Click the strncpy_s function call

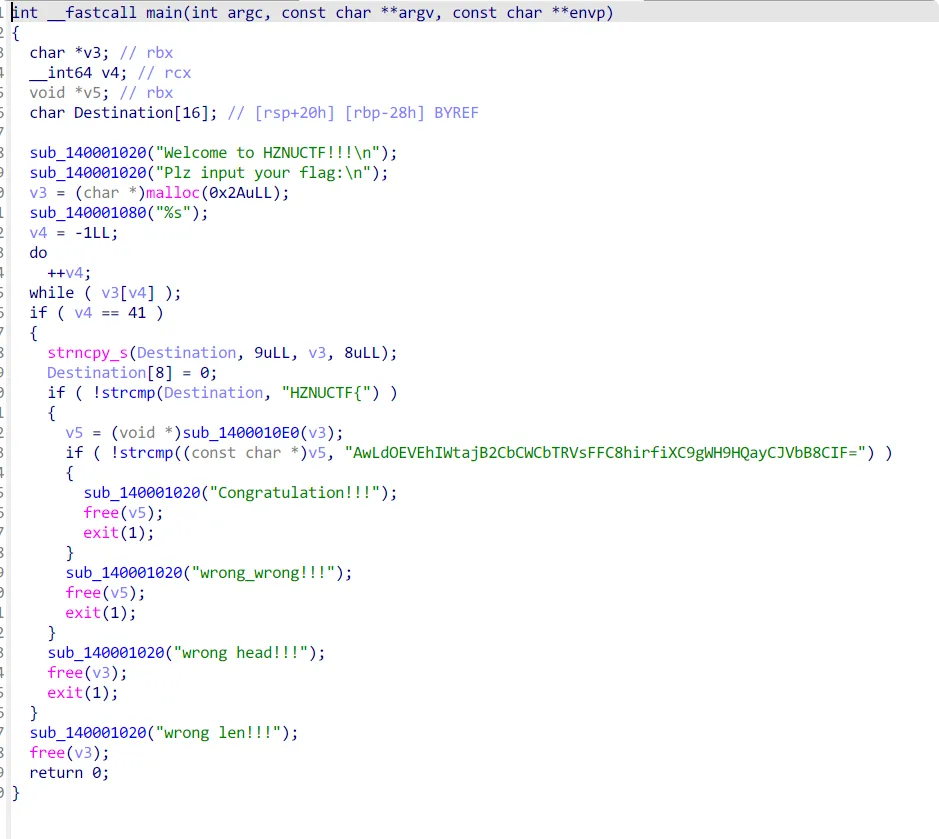[x=87, y=353]
